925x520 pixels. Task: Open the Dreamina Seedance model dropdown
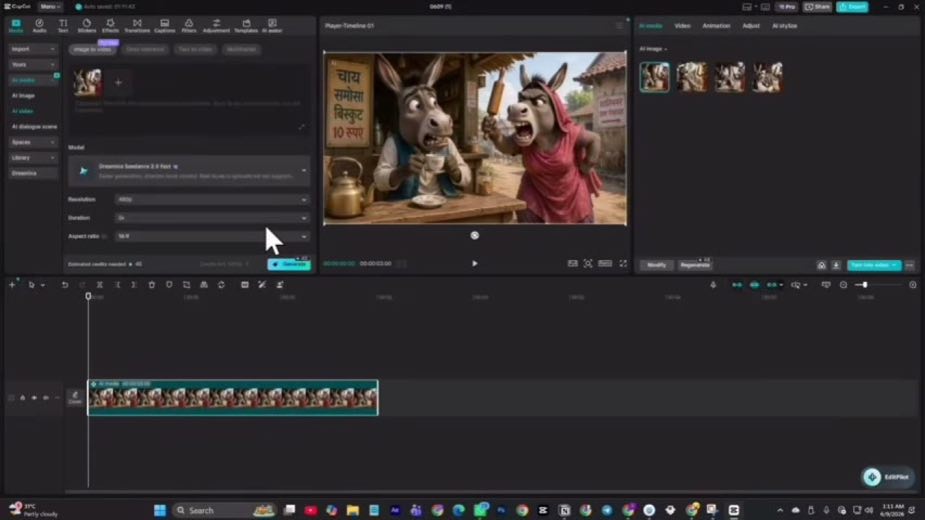coord(189,171)
